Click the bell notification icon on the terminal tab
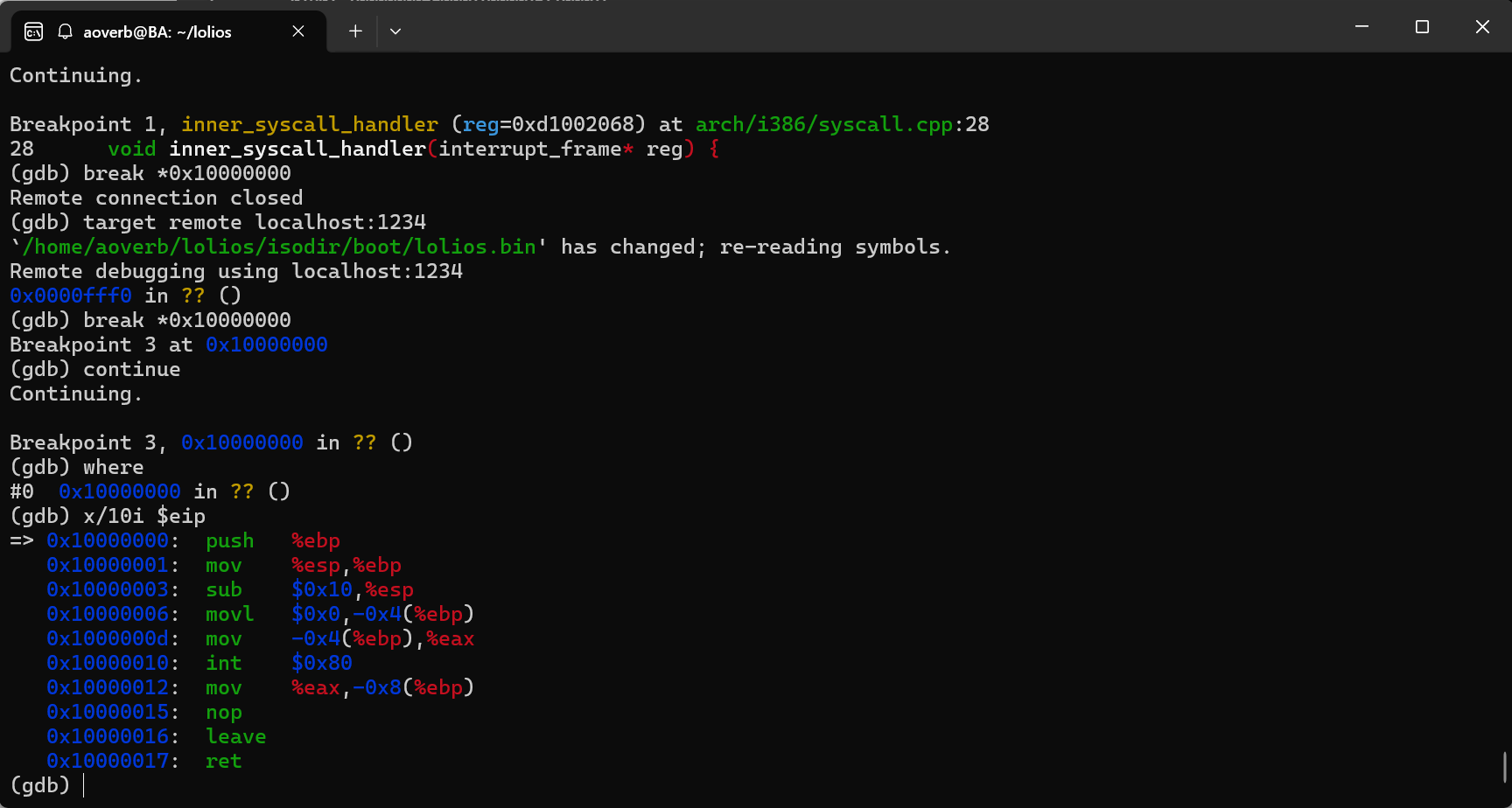 point(65,31)
